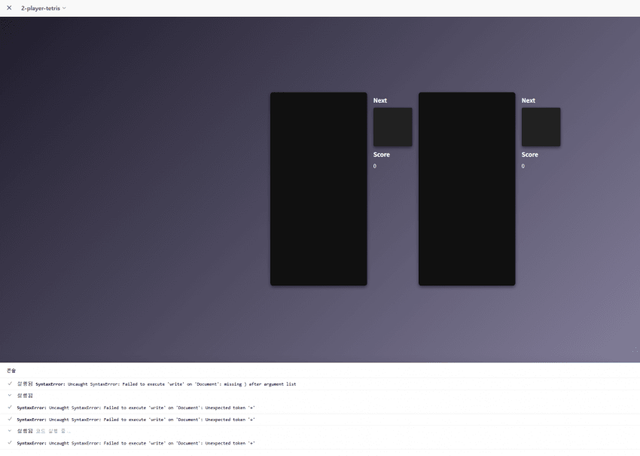This screenshot has height=456, width=640.
Task: Collapse the fifth console entry's chevron
Action: (9, 431)
